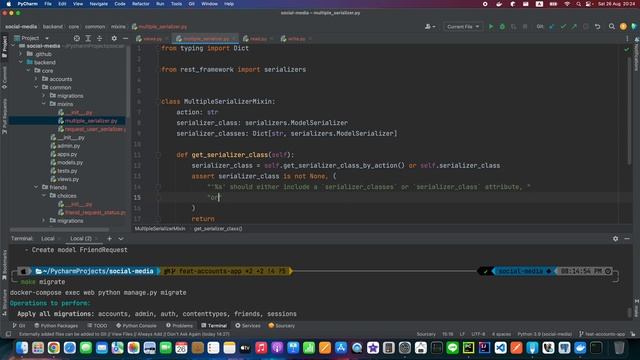Toggle the Bookmarks tool window button
The width and height of the screenshot is (640, 360).
tap(4, 265)
